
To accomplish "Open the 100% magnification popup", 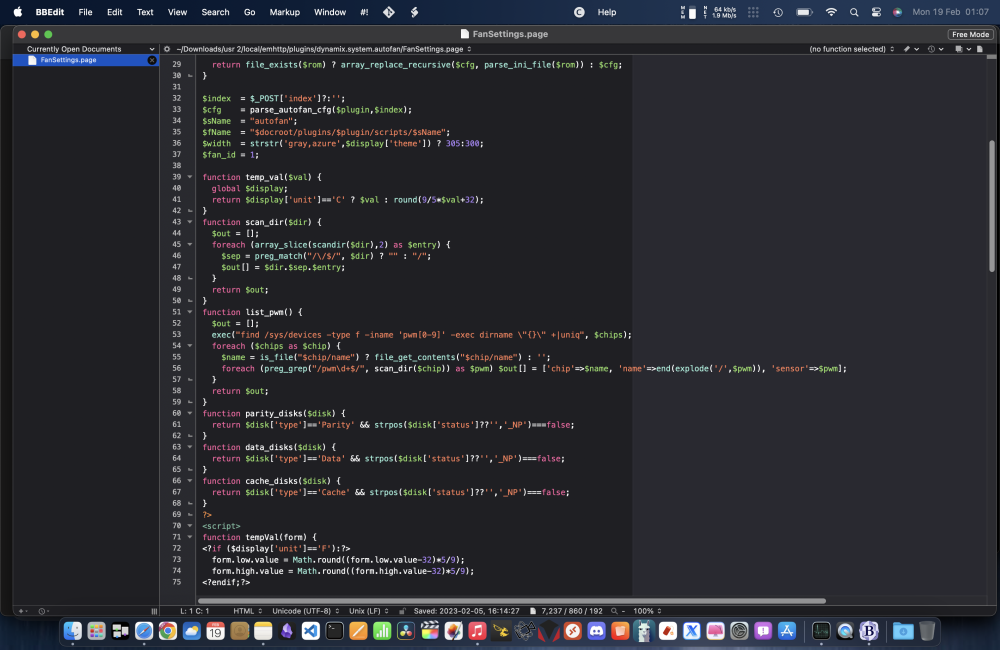I will [x=647, y=611].
